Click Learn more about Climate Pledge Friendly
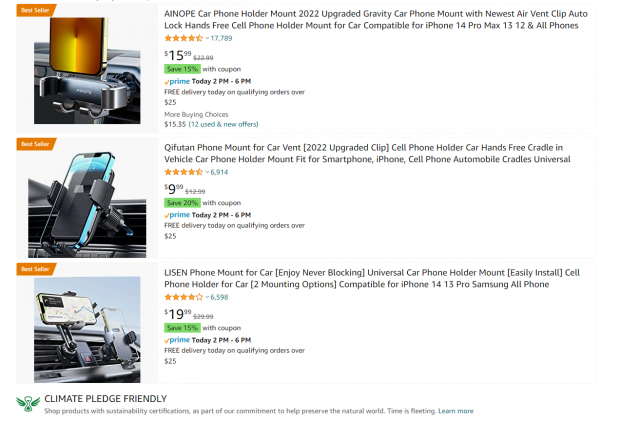 [x=456, y=411]
